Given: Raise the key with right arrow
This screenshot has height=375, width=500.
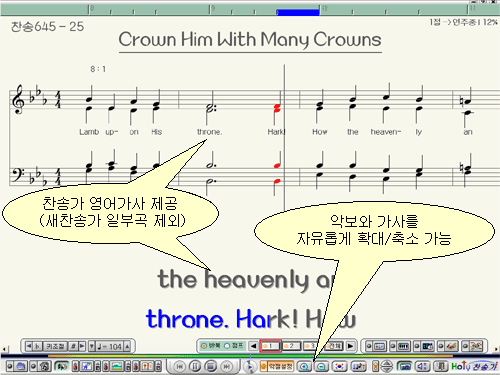Looking at the screenshot, I should coord(82,346).
